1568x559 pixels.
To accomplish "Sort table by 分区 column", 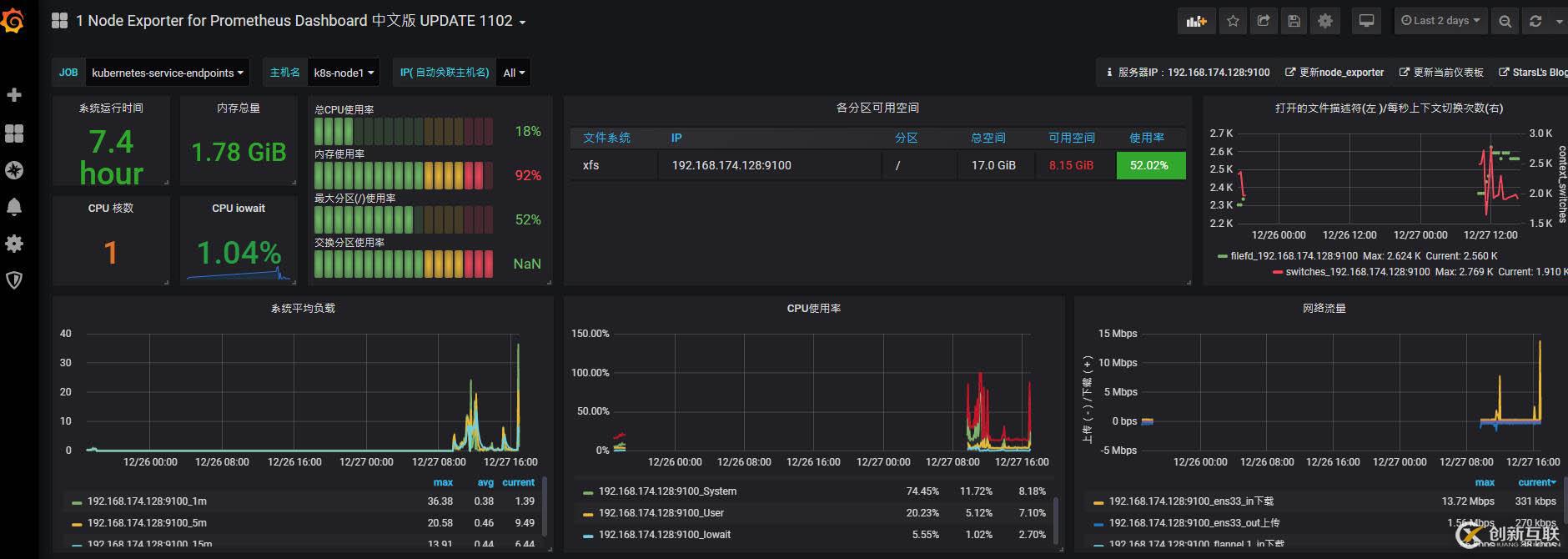I will [906, 138].
